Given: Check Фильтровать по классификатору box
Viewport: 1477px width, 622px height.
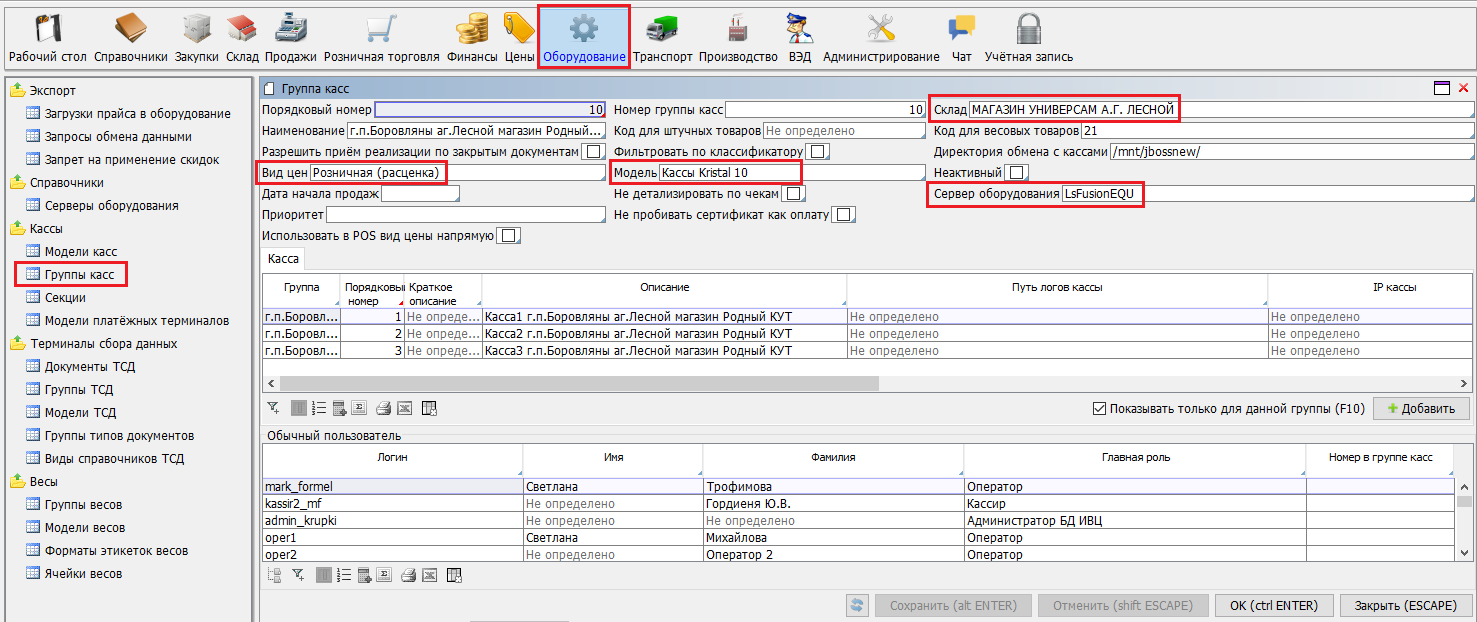Looking at the screenshot, I should [817, 152].
